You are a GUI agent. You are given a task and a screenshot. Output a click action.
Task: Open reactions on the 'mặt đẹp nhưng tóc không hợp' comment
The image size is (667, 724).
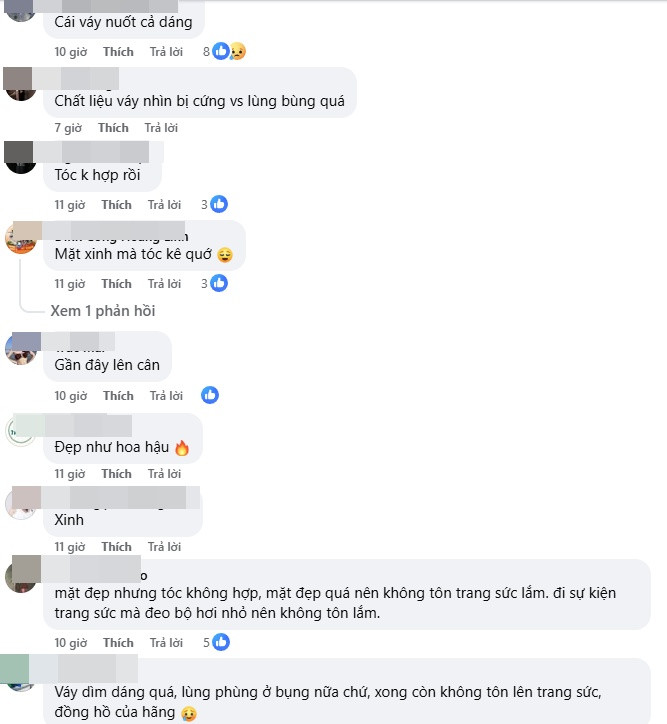(x=216, y=642)
